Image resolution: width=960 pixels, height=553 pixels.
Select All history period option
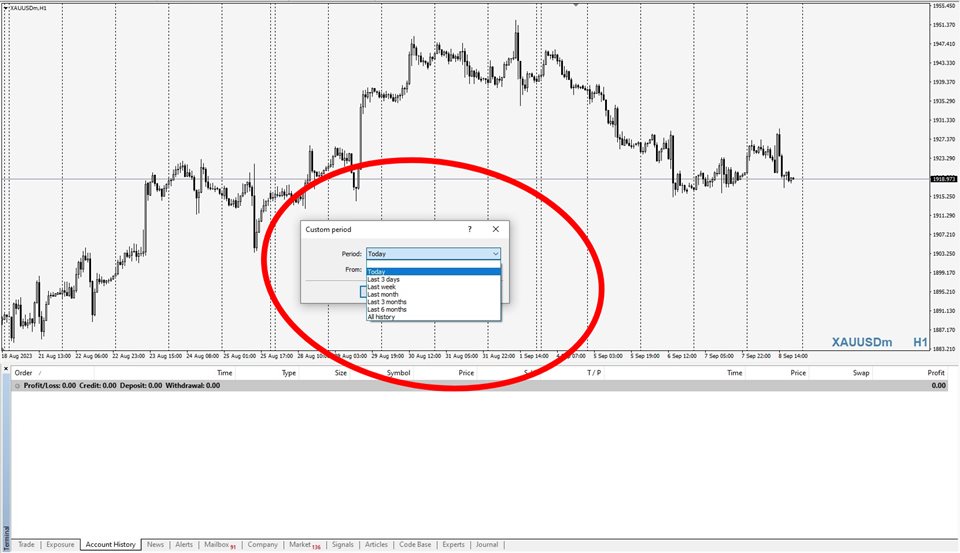(433, 317)
